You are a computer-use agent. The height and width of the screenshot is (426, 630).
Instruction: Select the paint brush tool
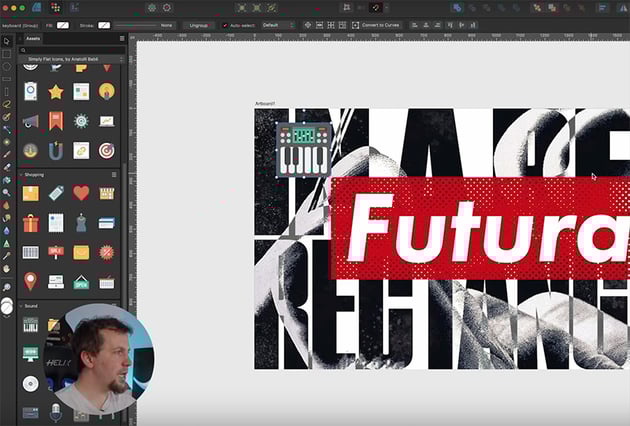[6, 155]
